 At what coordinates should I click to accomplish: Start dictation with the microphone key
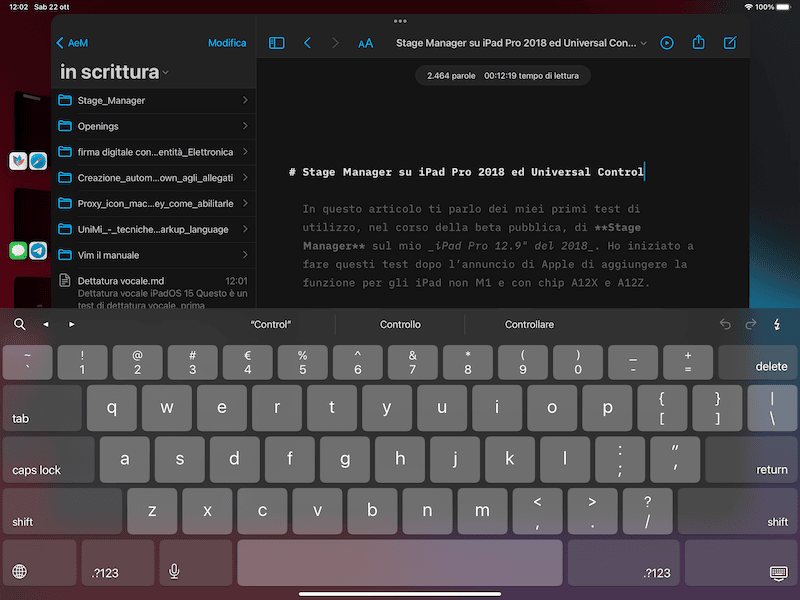[x=196, y=563]
